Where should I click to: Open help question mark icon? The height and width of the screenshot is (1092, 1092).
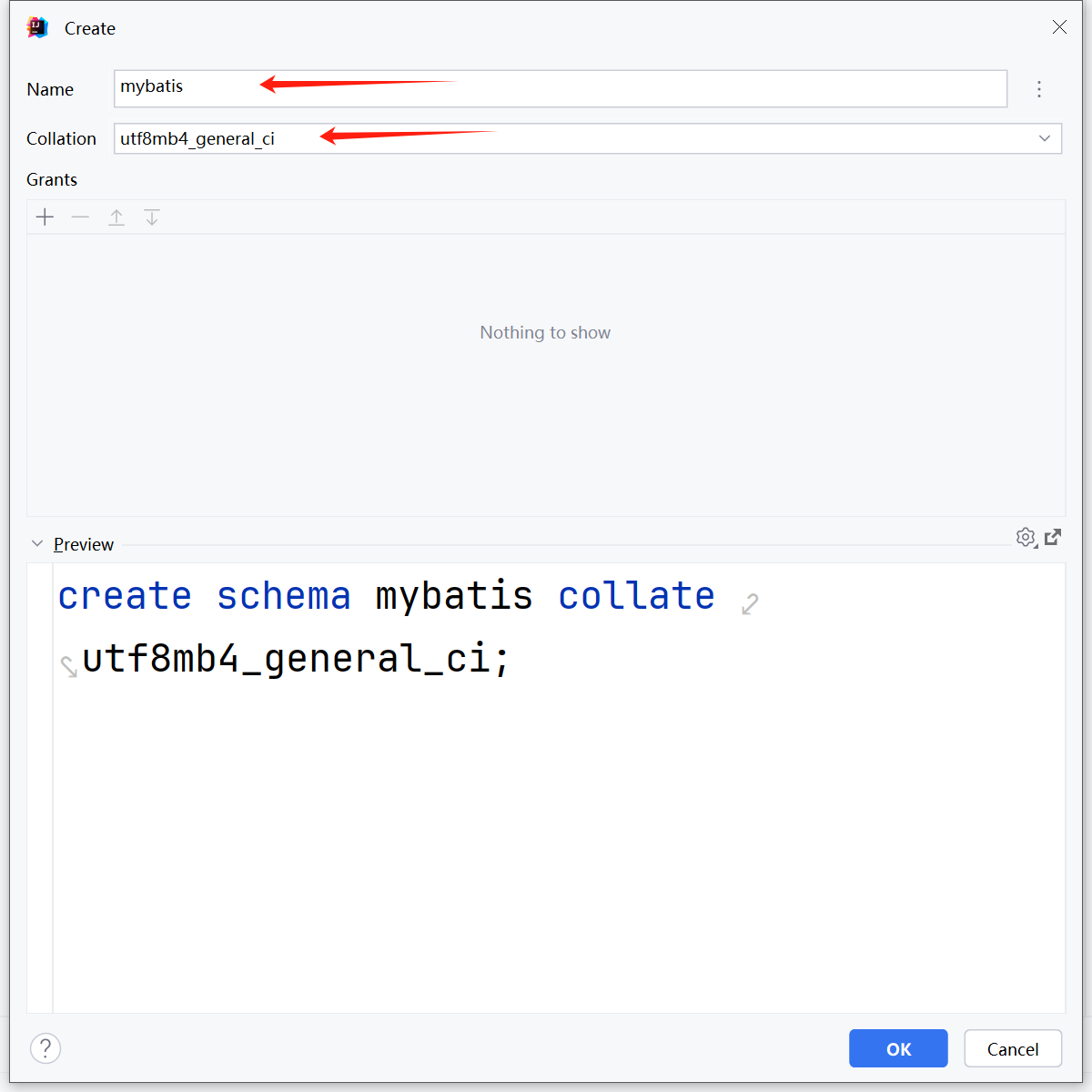(45, 1048)
